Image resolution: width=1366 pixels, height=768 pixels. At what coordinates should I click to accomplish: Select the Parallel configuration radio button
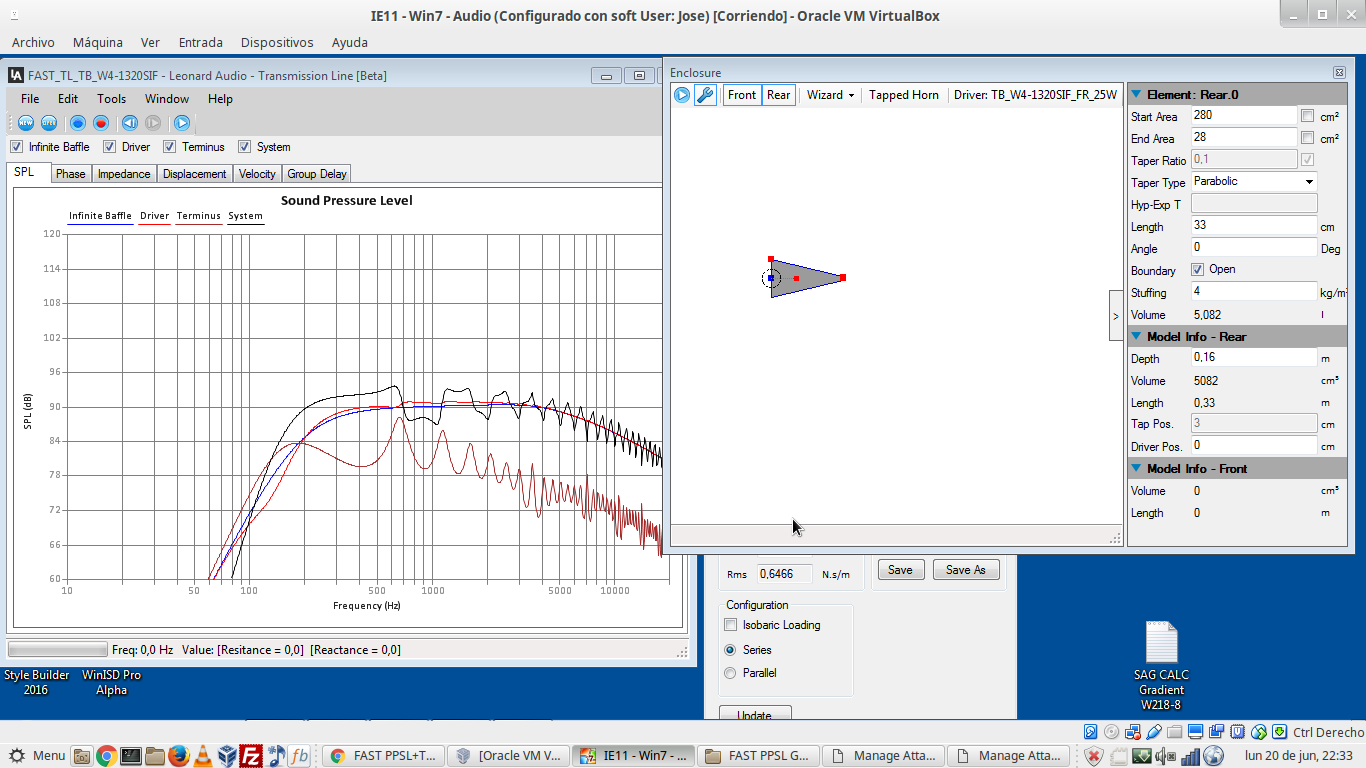(x=730, y=673)
